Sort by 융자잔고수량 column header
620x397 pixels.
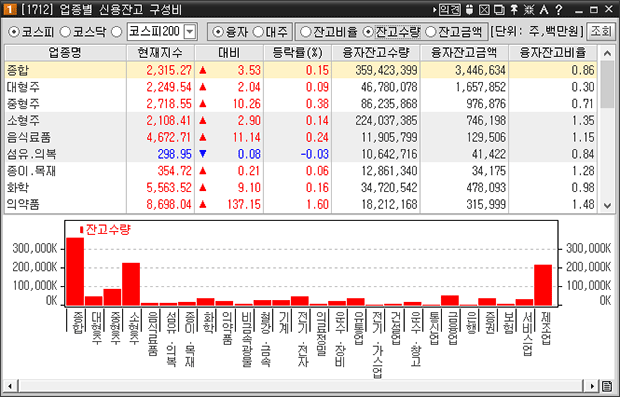pos(376,53)
